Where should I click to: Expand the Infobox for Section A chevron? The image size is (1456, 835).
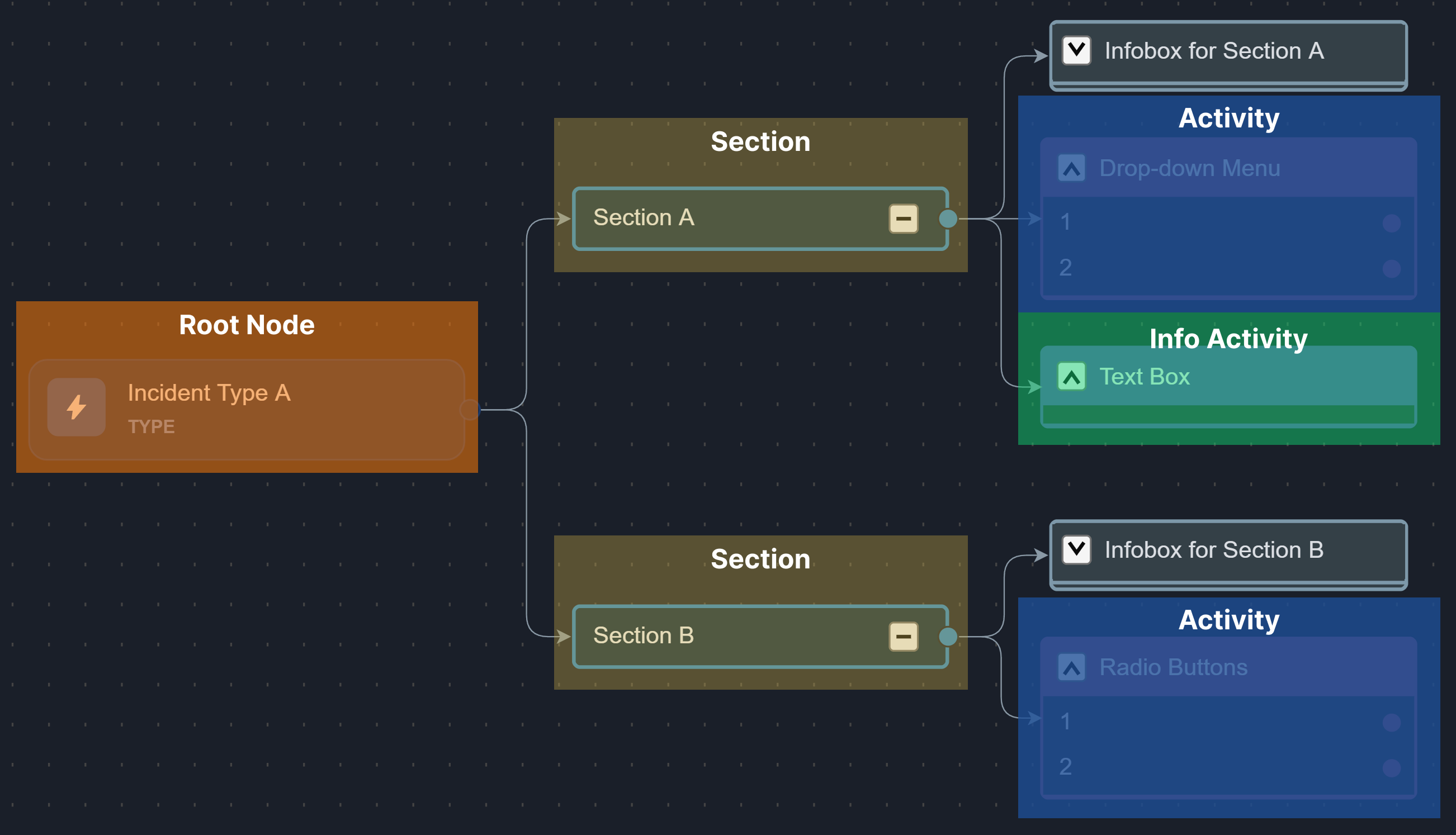point(1076,50)
